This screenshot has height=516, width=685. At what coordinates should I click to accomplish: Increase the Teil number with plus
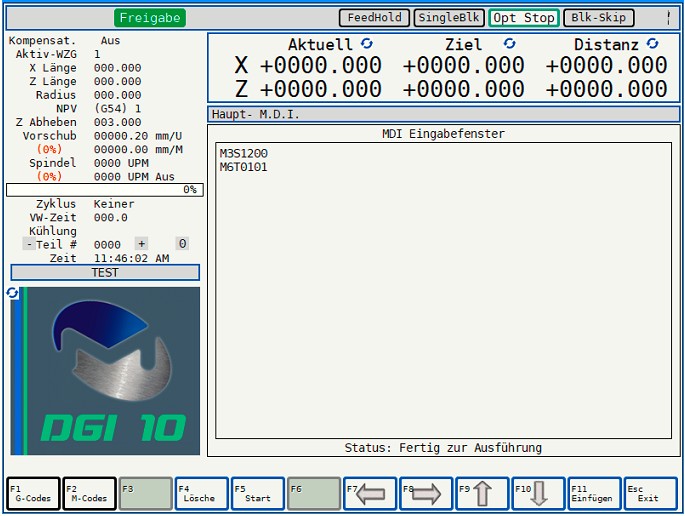(141, 243)
